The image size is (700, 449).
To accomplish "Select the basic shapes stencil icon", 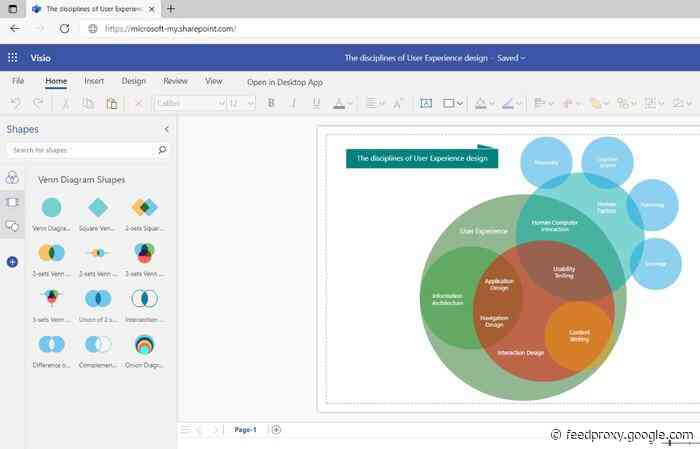I will point(12,202).
